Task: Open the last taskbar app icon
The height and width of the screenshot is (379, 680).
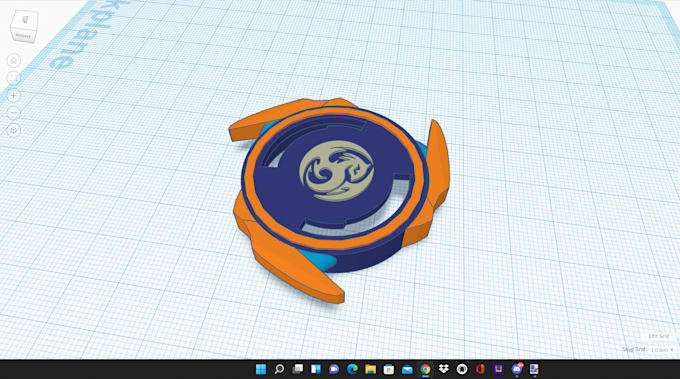Action: 534,369
